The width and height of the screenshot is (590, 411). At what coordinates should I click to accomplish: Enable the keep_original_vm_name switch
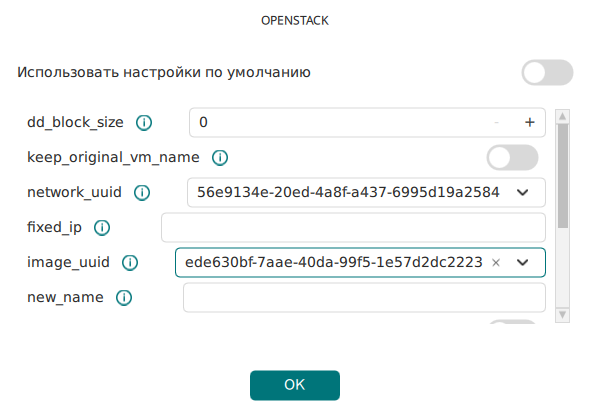pos(512,157)
